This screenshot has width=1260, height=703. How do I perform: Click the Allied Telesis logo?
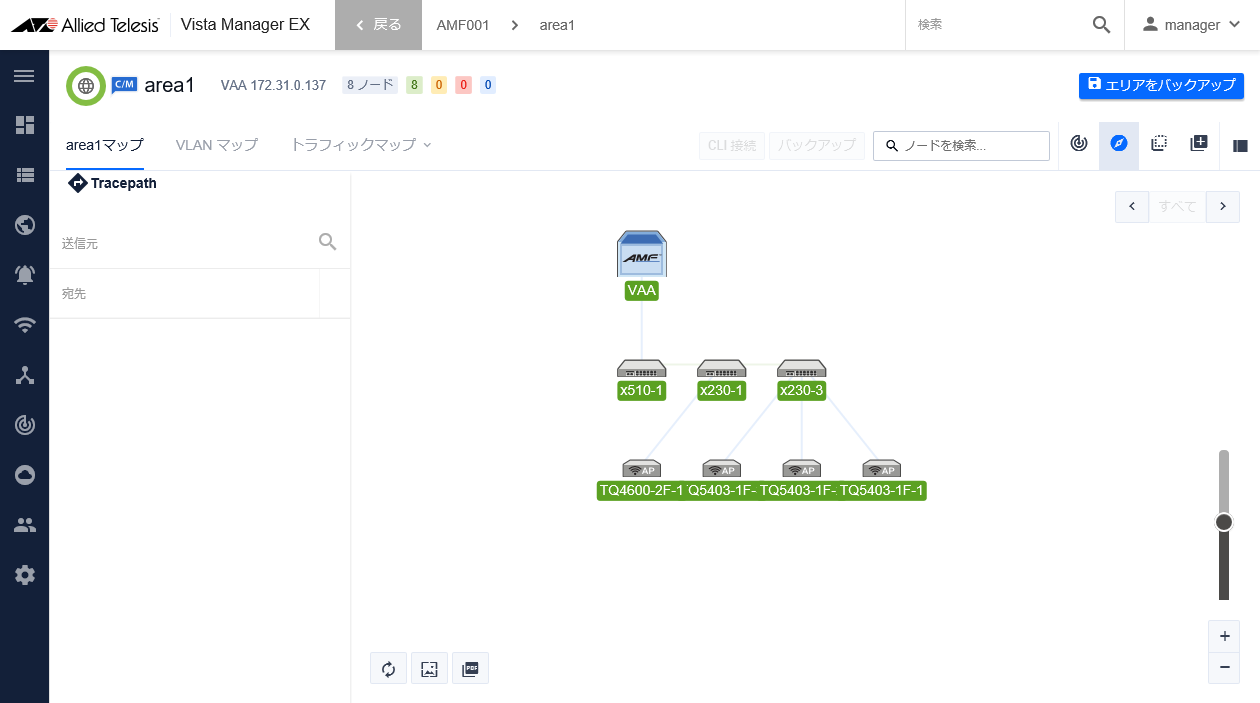coord(85,25)
